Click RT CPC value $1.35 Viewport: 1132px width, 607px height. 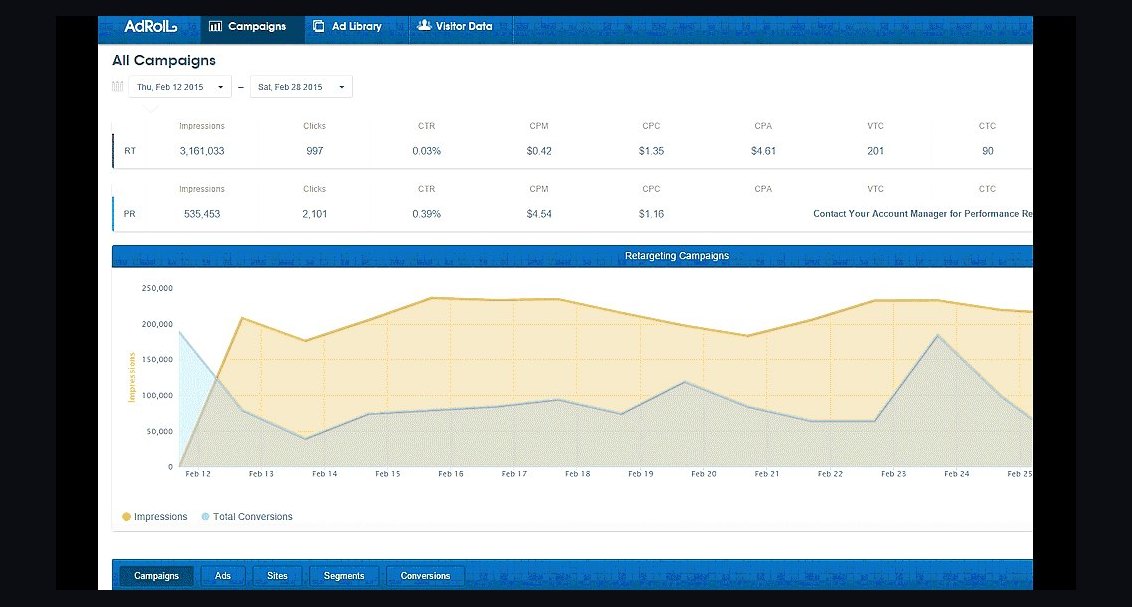point(651,151)
